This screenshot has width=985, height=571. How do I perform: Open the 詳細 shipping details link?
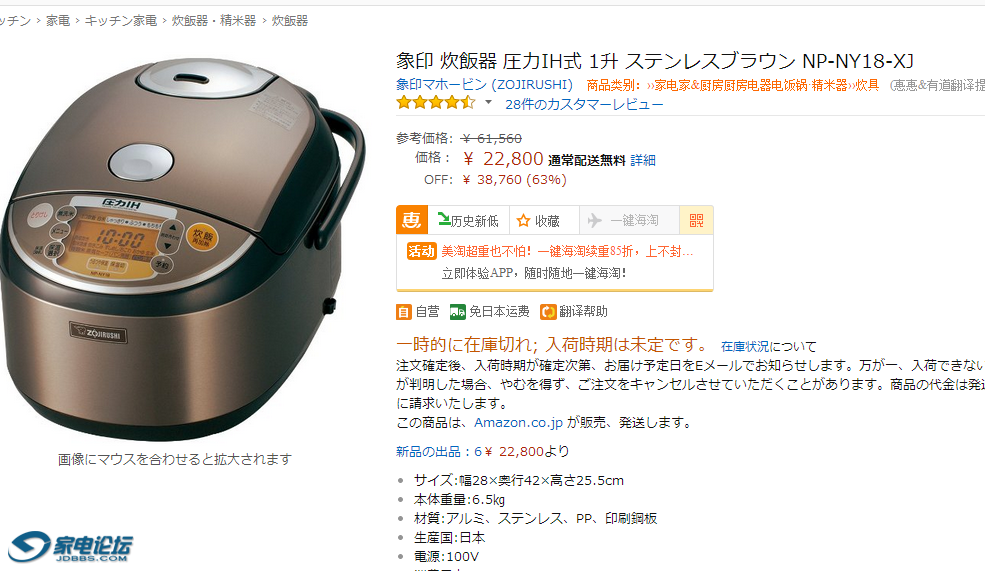[643, 160]
